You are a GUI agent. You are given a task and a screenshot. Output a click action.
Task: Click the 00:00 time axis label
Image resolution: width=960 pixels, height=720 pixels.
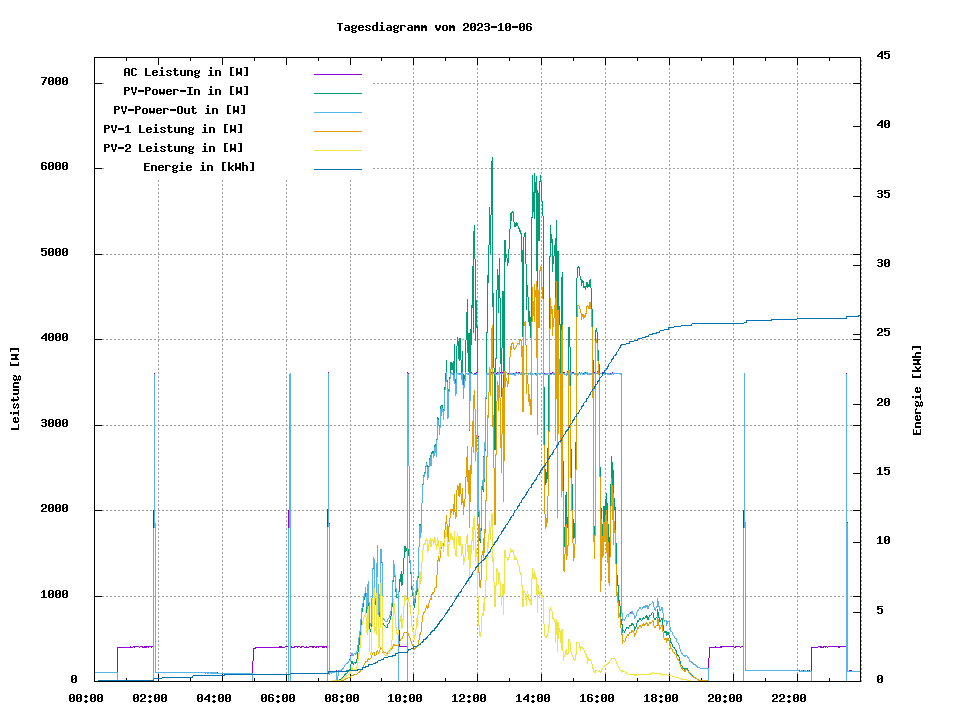coord(85,698)
